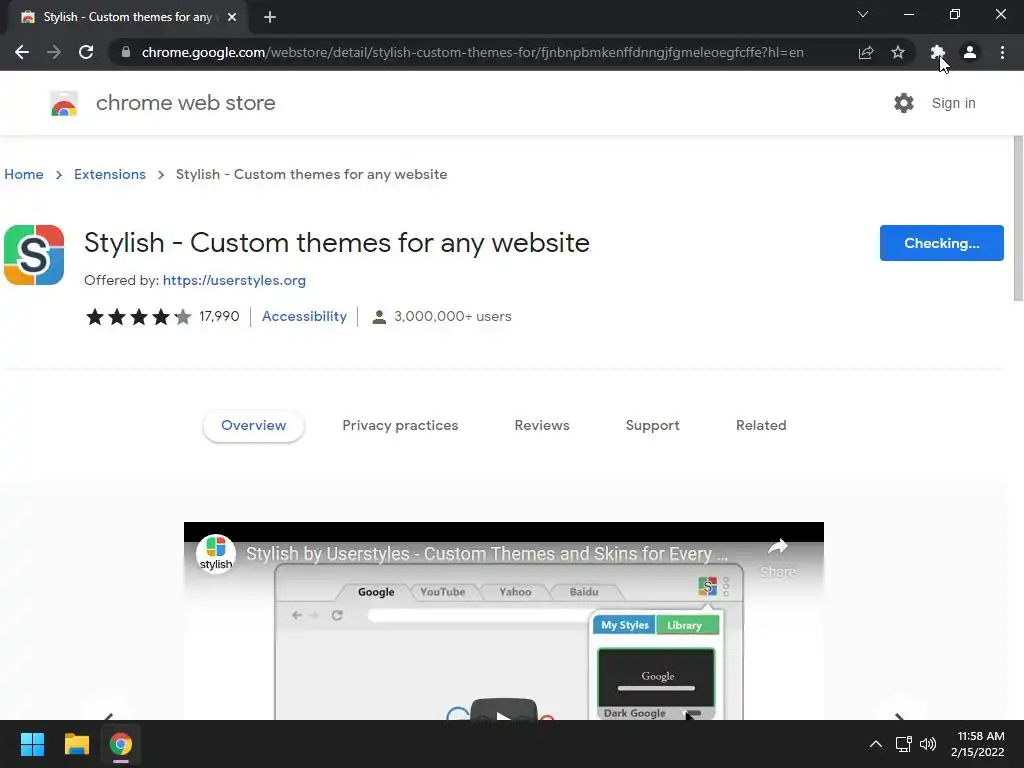Viewport: 1024px width, 768px height.
Task: Click the page vertical scrollbar
Action: point(1017,218)
